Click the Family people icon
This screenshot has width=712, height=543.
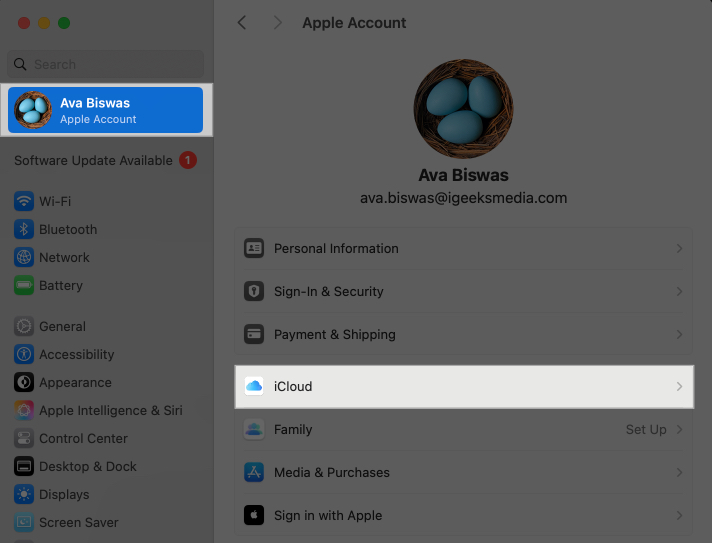[x=254, y=429]
